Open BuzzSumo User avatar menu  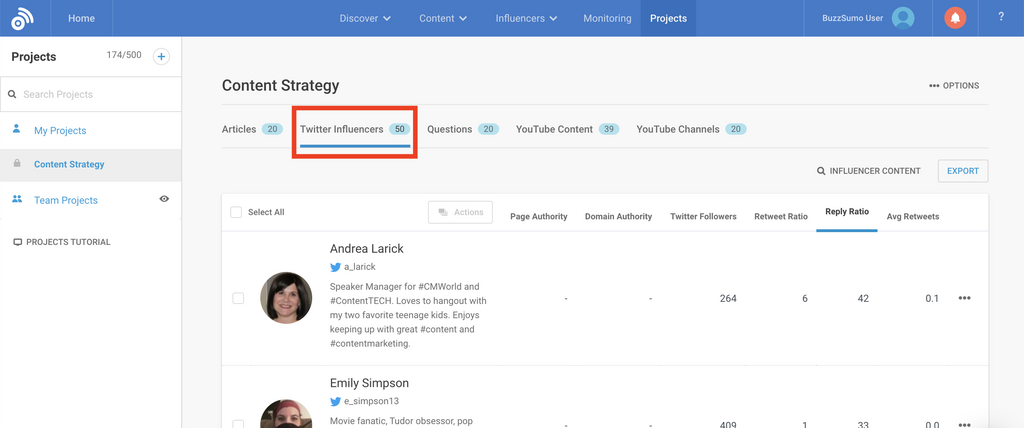[903, 18]
